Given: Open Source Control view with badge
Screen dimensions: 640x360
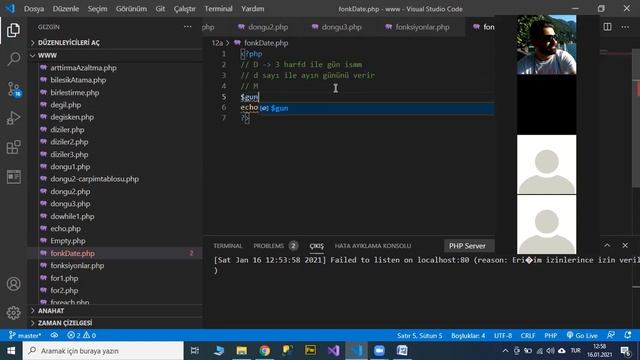Looking at the screenshot, I should [14, 89].
